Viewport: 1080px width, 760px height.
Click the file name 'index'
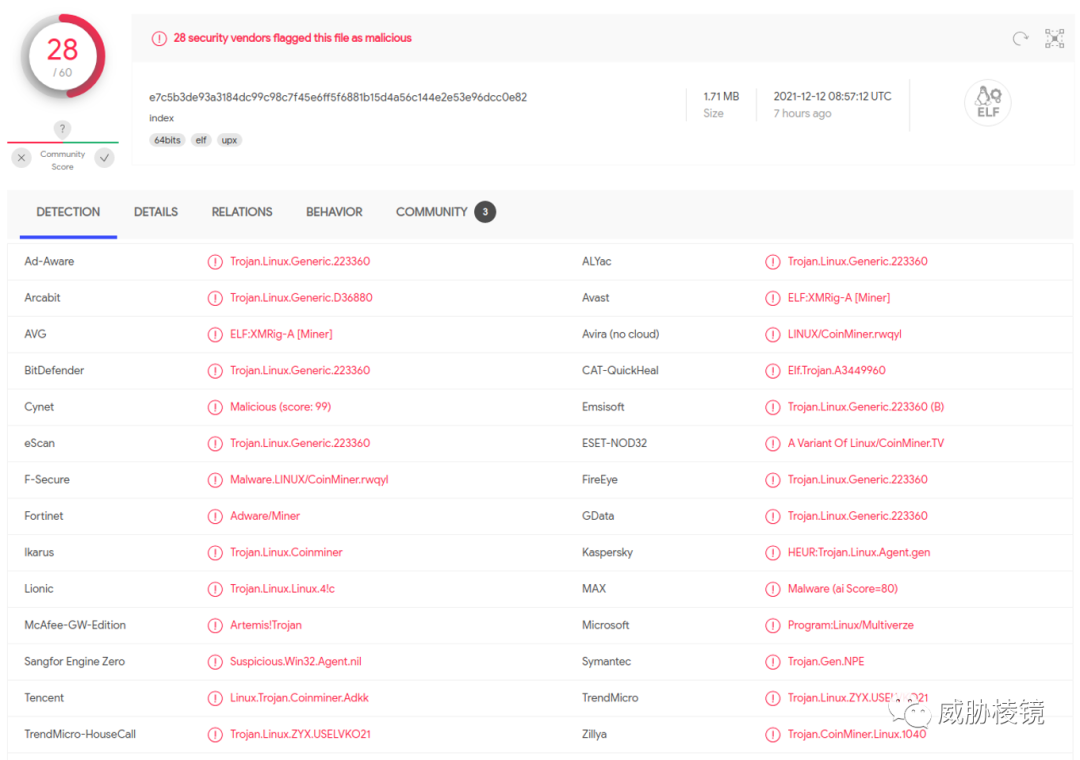(x=161, y=118)
